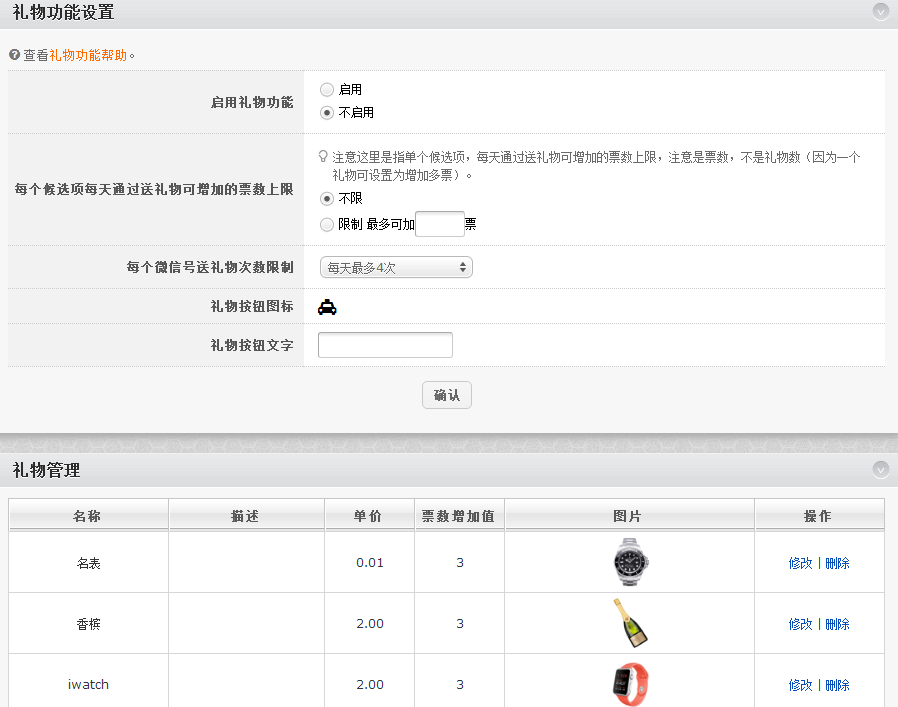898x707 pixels.
Task: Click the lightbulb hint icon
Action: point(323,157)
